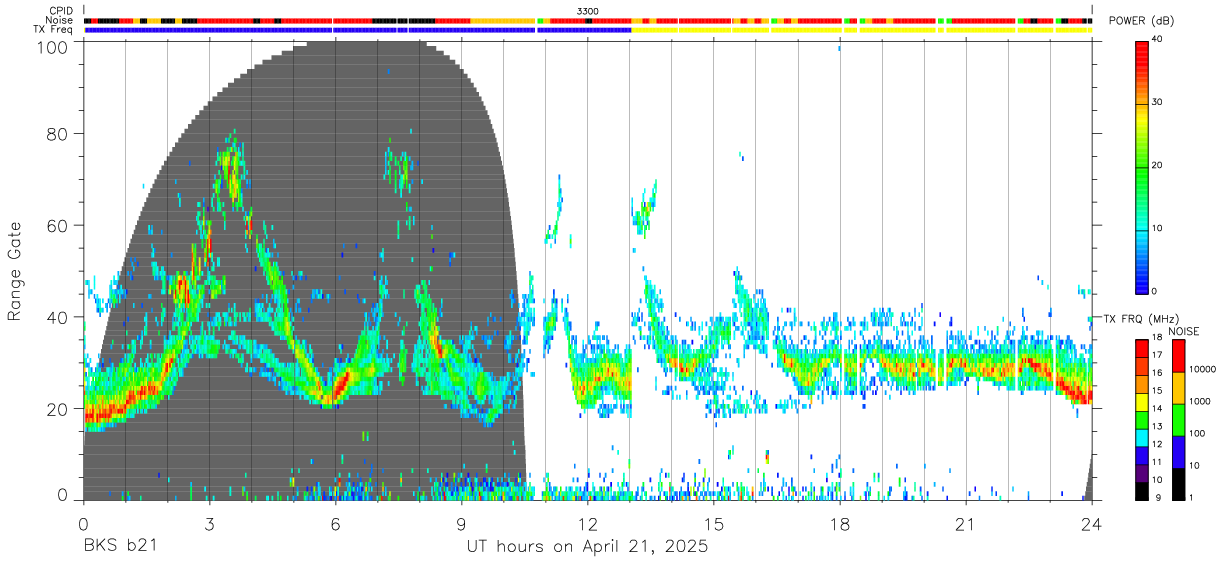Click the 3 hour tick on UT axis
The image size is (1228, 567).
tap(209, 523)
